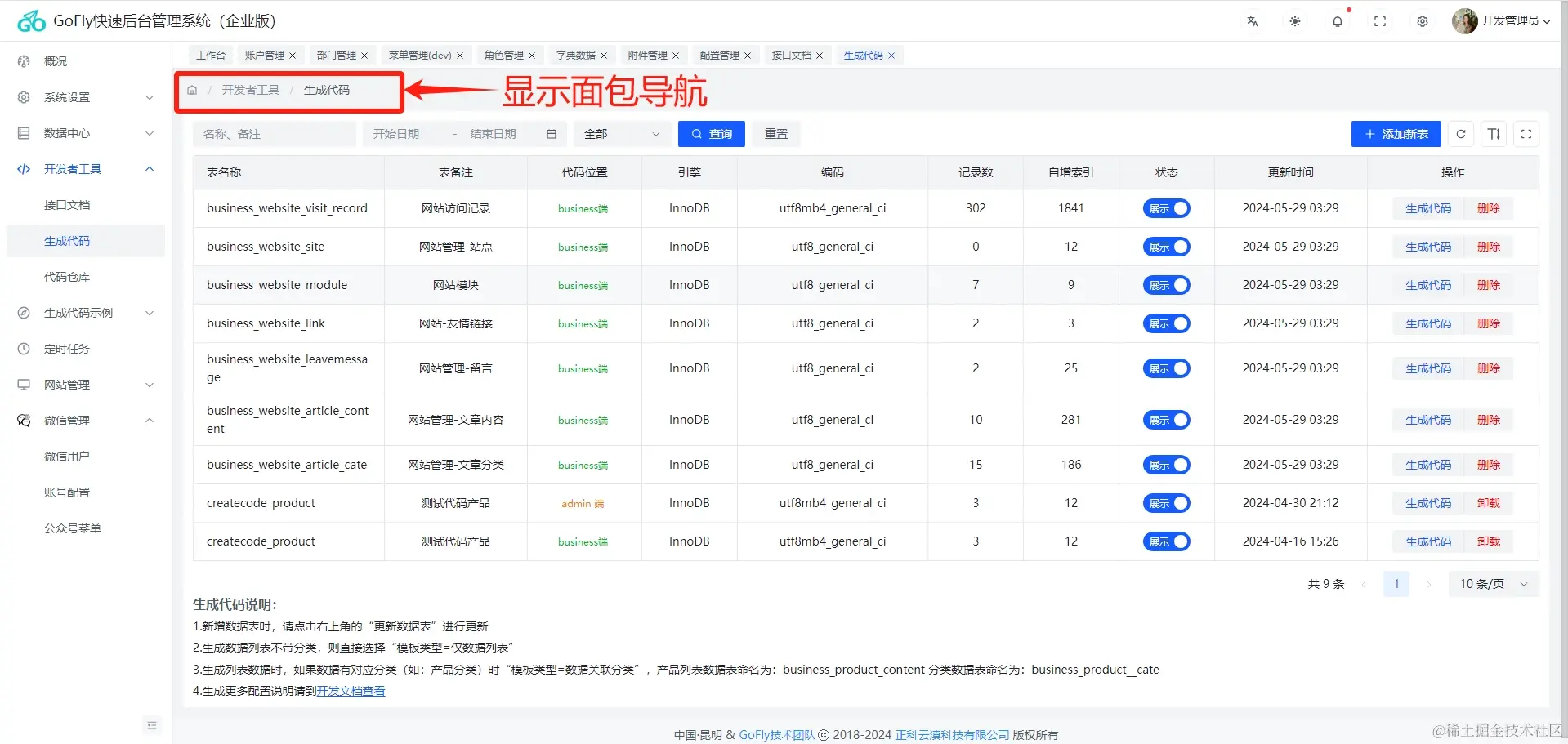Click the 开始日期 date field
The height and width of the screenshot is (744, 1568).
(x=406, y=134)
